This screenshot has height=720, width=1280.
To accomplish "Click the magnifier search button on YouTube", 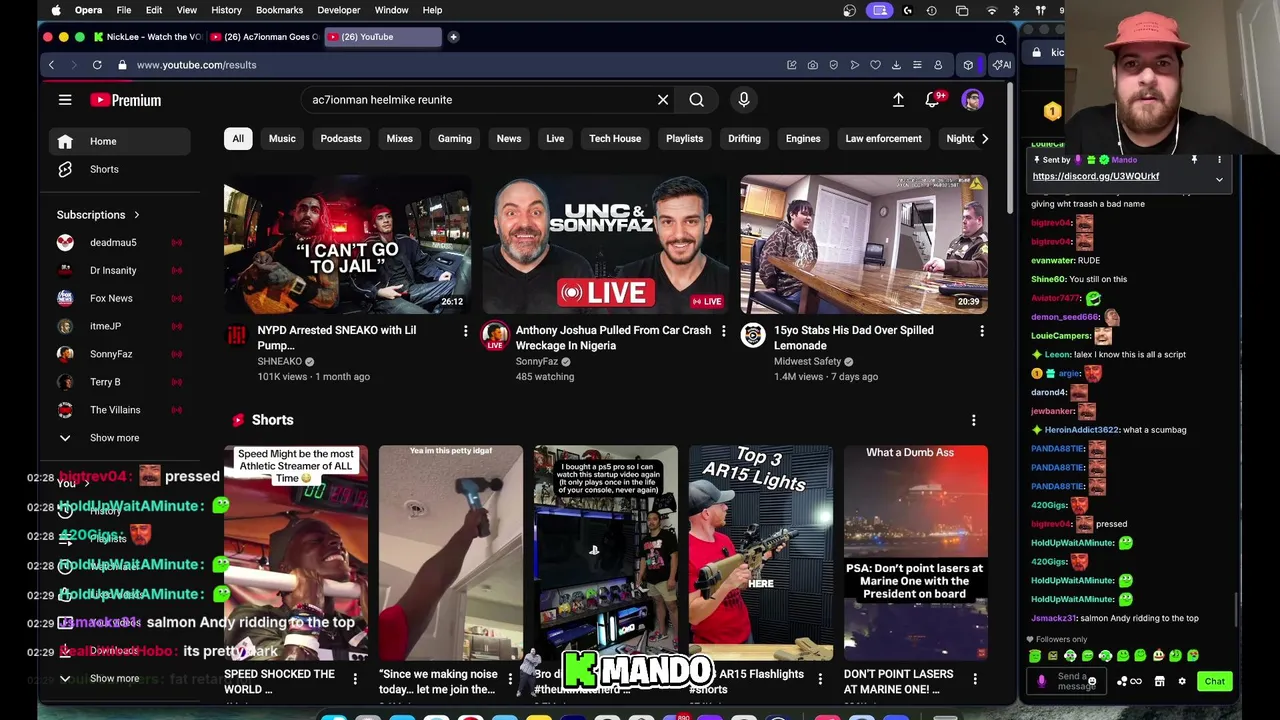I will pyautogui.click(x=696, y=100).
